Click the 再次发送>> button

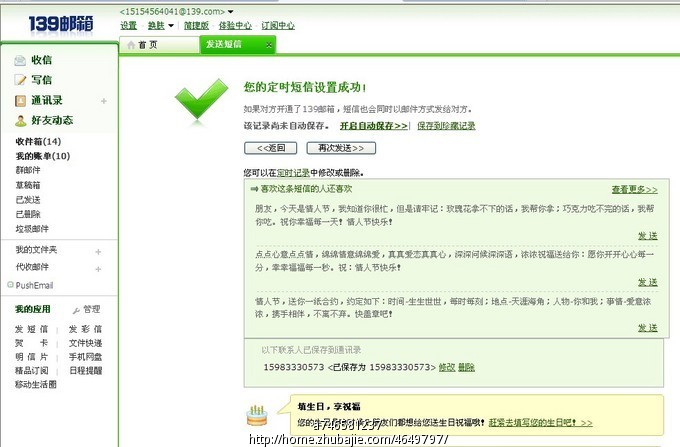[341, 148]
